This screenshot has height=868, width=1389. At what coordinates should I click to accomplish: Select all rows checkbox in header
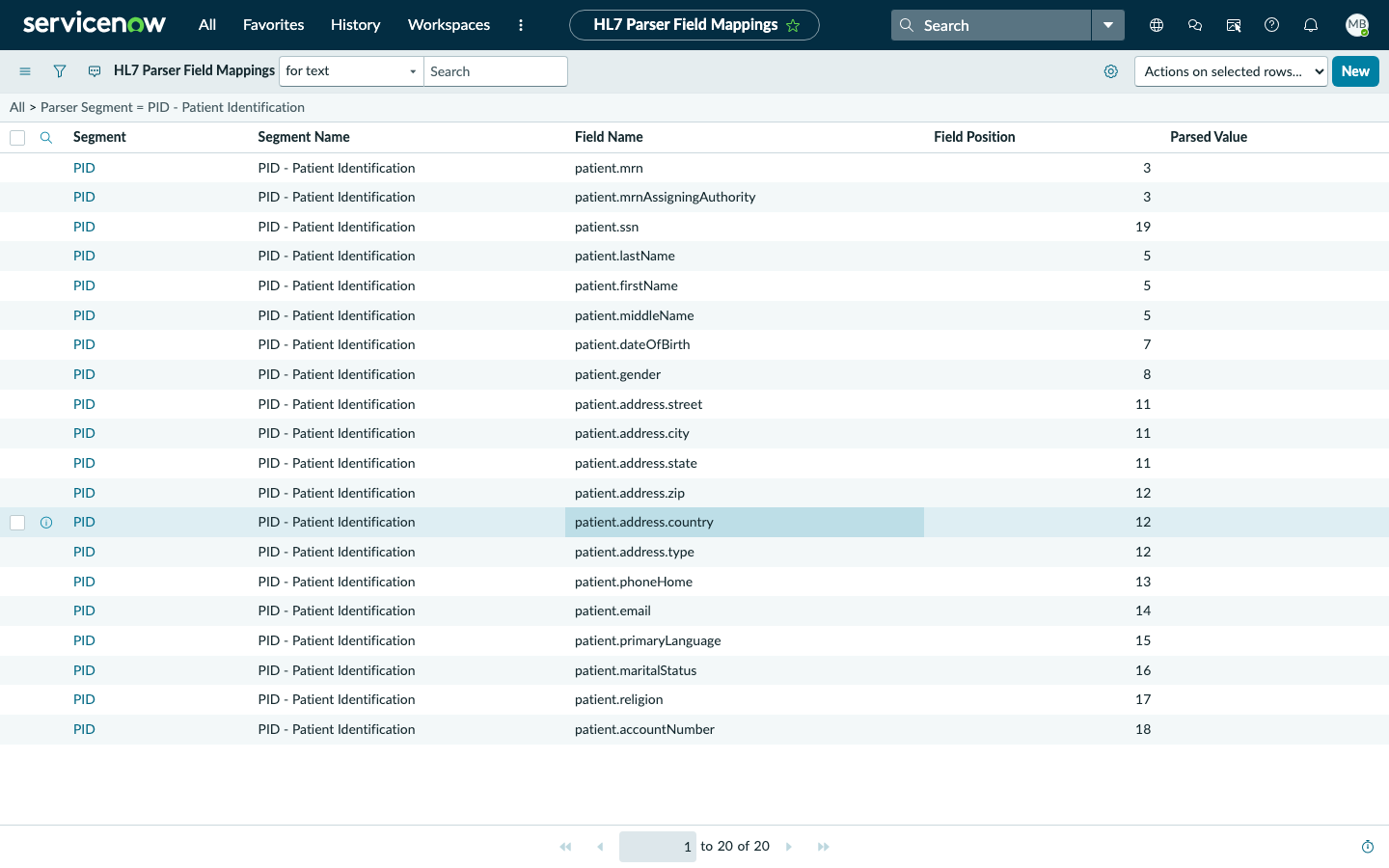17,138
